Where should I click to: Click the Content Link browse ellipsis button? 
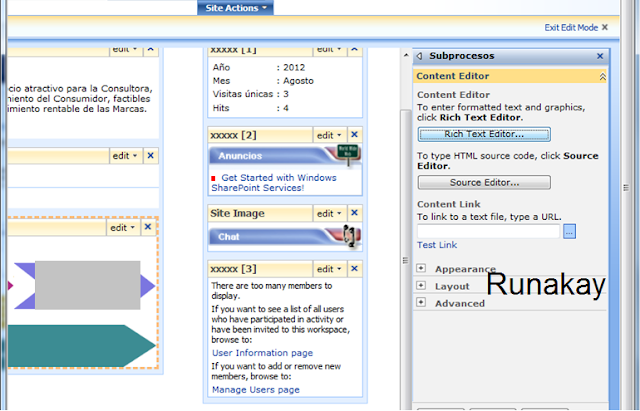click(x=569, y=231)
